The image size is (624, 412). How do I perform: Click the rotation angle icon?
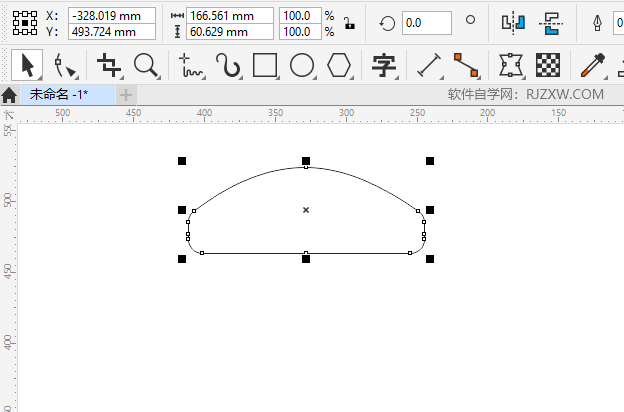(x=387, y=23)
